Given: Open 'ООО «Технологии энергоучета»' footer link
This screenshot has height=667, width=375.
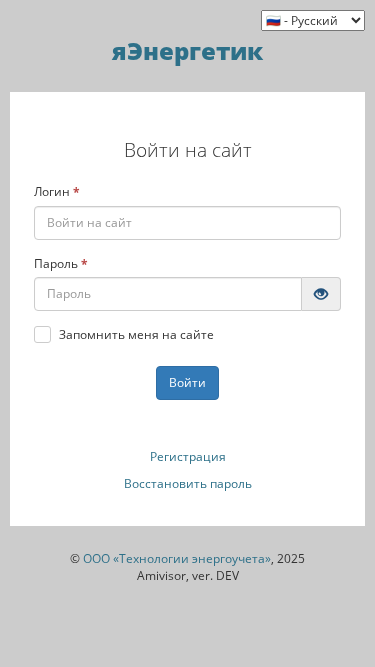Looking at the screenshot, I should click(177, 559).
